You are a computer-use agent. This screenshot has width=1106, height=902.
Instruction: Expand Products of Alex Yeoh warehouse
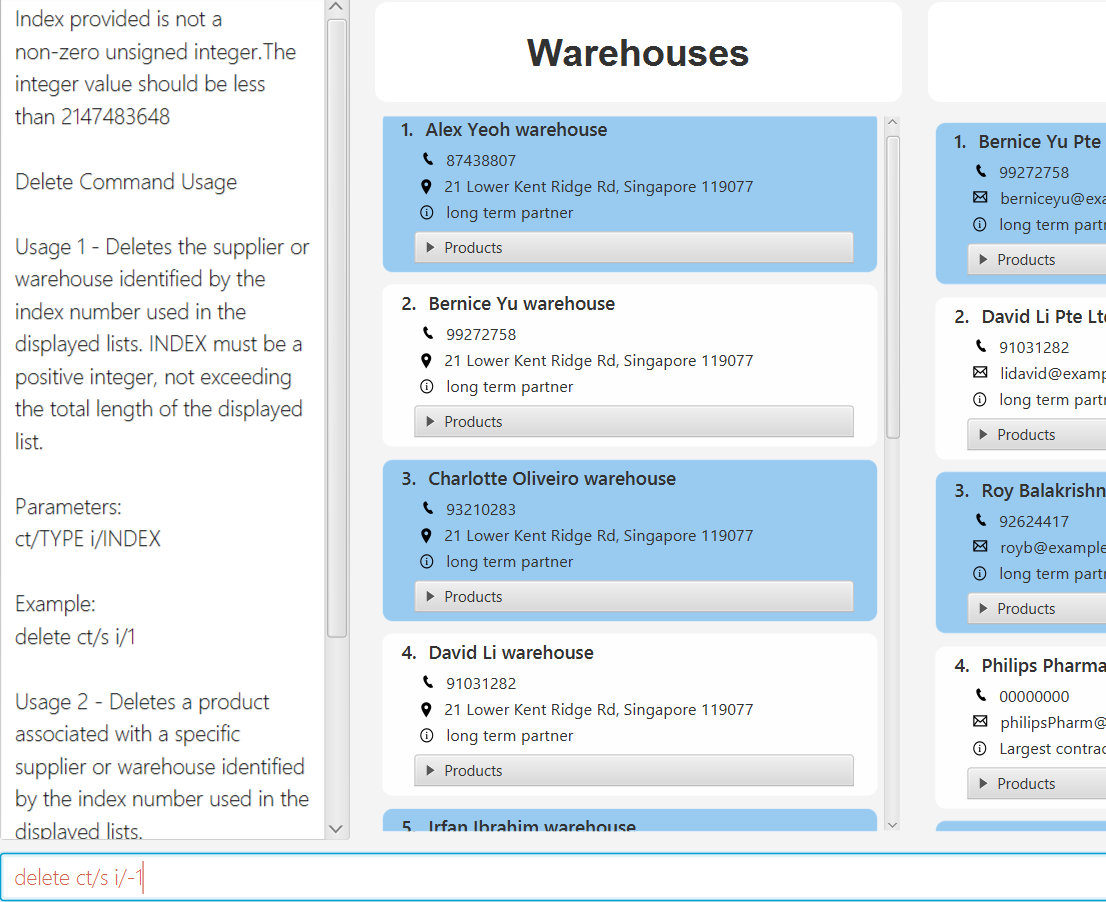[633, 248]
